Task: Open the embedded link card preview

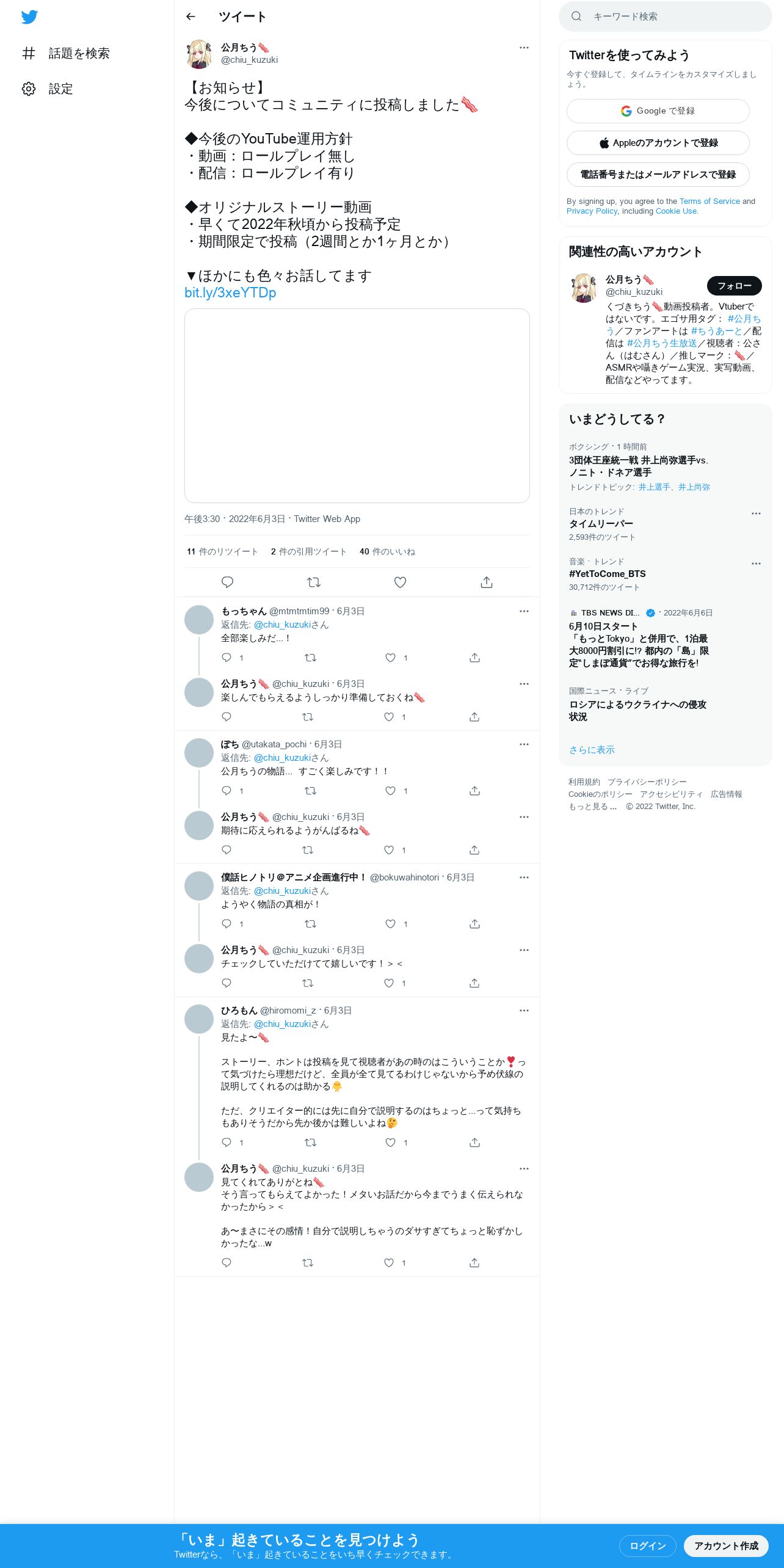Action: coord(357,405)
